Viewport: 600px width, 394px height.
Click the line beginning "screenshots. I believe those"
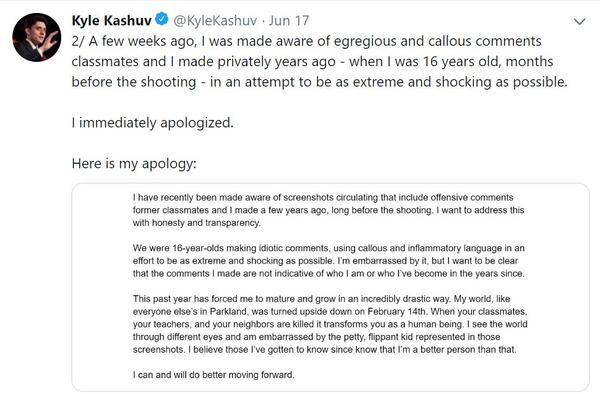coord(324,350)
